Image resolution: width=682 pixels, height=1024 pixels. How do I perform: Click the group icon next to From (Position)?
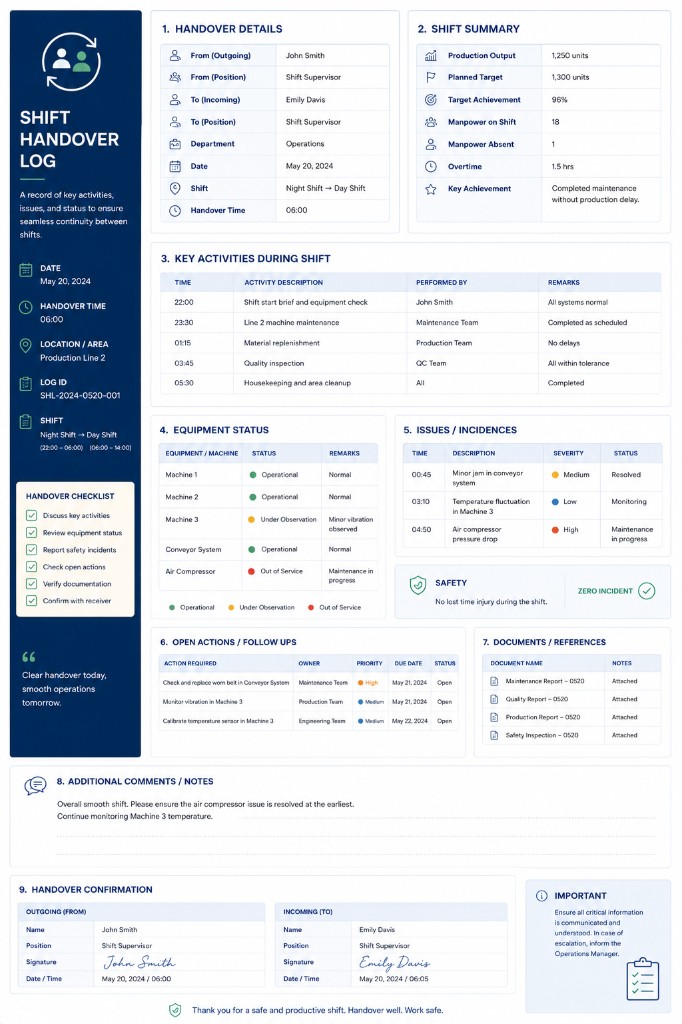(x=175, y=77)
